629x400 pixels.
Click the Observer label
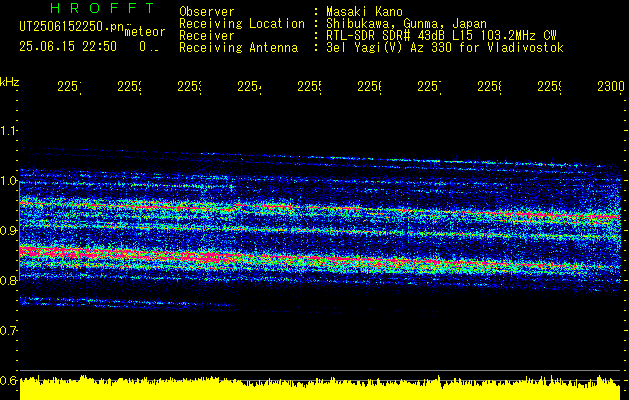(x=207, y=11)
